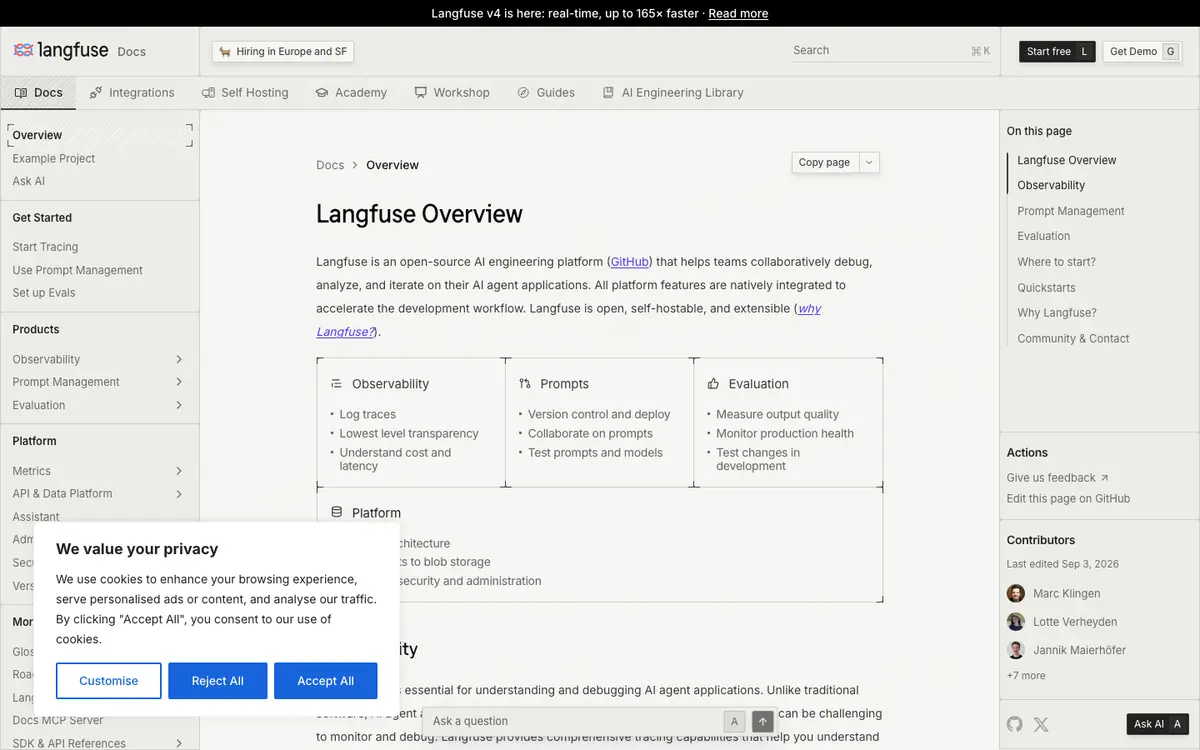This screenshot has height=750, width=1200.
Task: Expand Observability in the sidebar
Action: pos(179,359)
